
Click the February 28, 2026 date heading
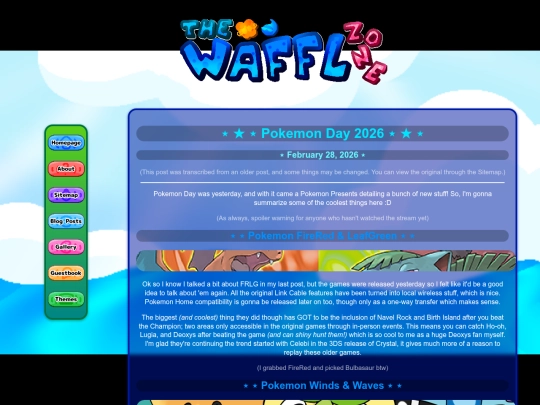click(322, 155)
